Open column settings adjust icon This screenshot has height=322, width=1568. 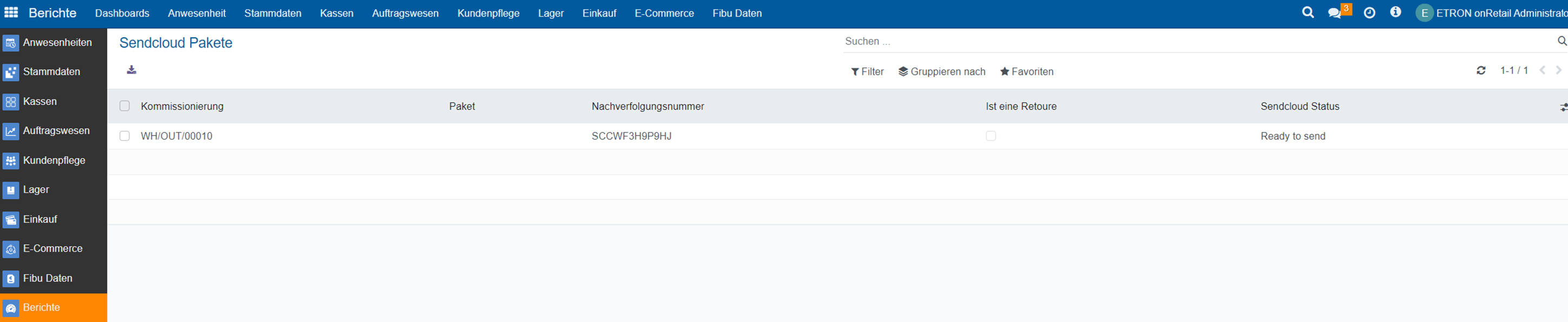click(1563, 107)
